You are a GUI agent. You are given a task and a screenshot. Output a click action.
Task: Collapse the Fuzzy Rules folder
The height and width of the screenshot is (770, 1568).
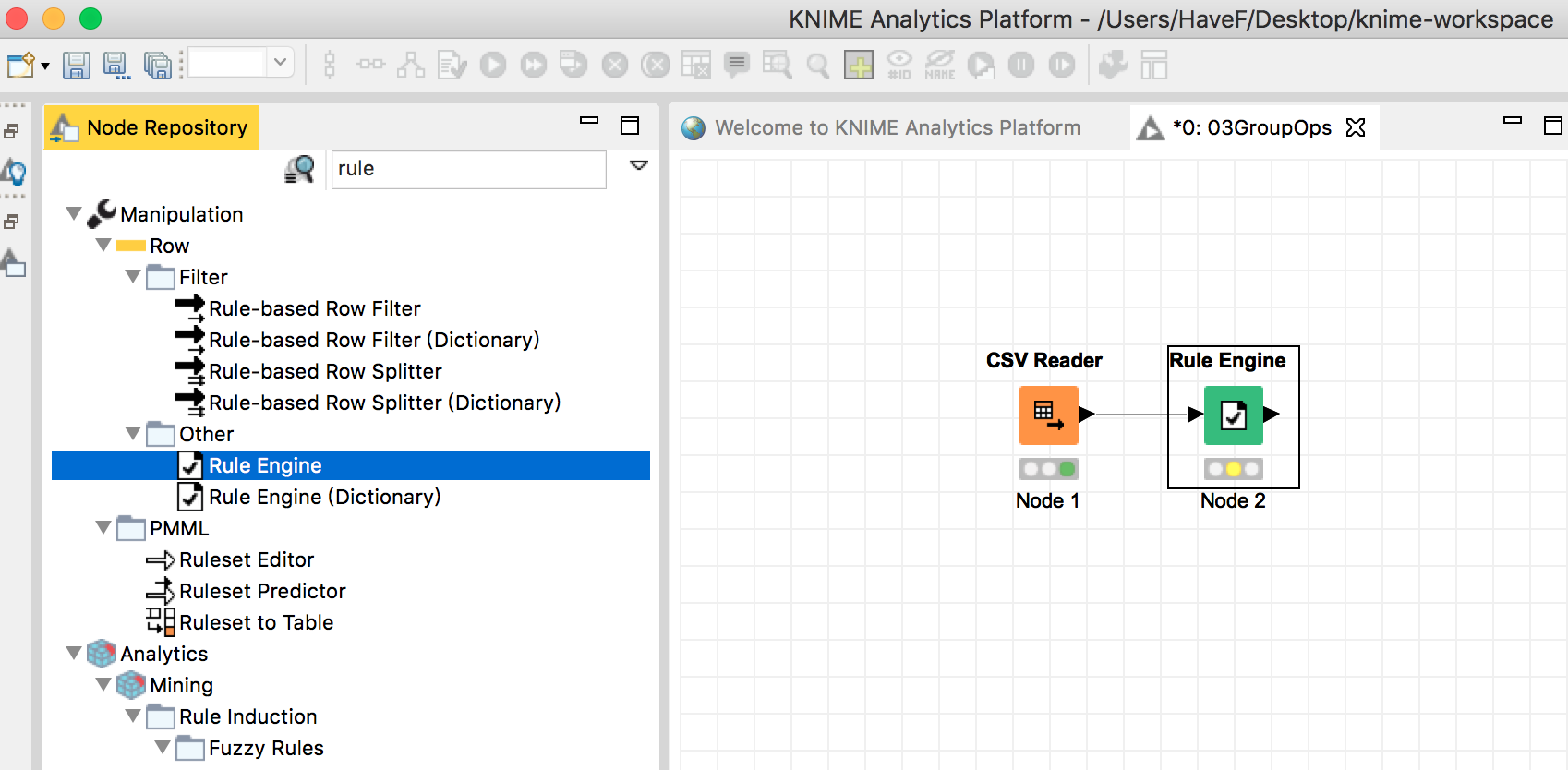[x=163, y=747]
